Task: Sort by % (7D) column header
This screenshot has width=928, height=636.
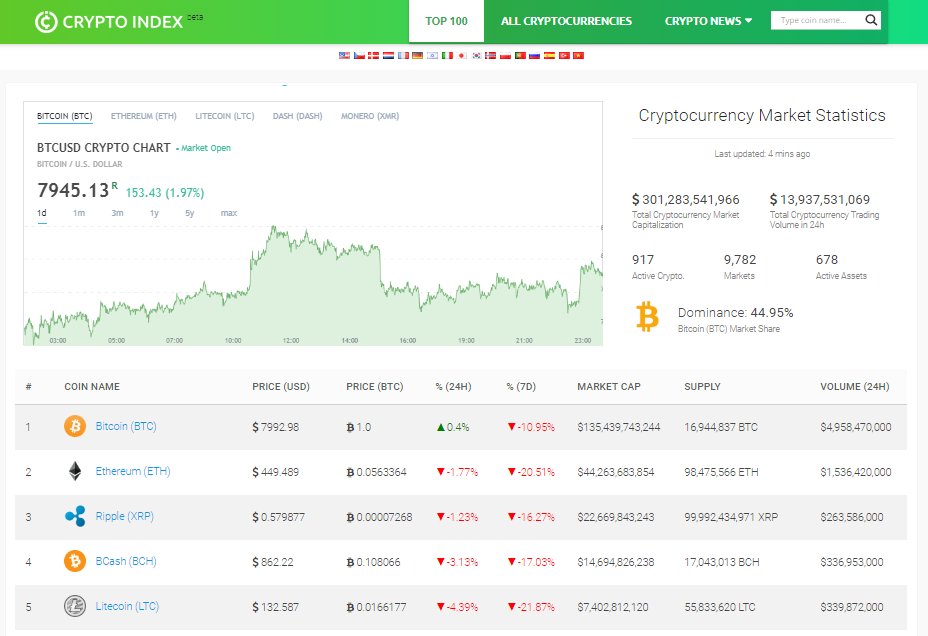Action: pos(521,386)
